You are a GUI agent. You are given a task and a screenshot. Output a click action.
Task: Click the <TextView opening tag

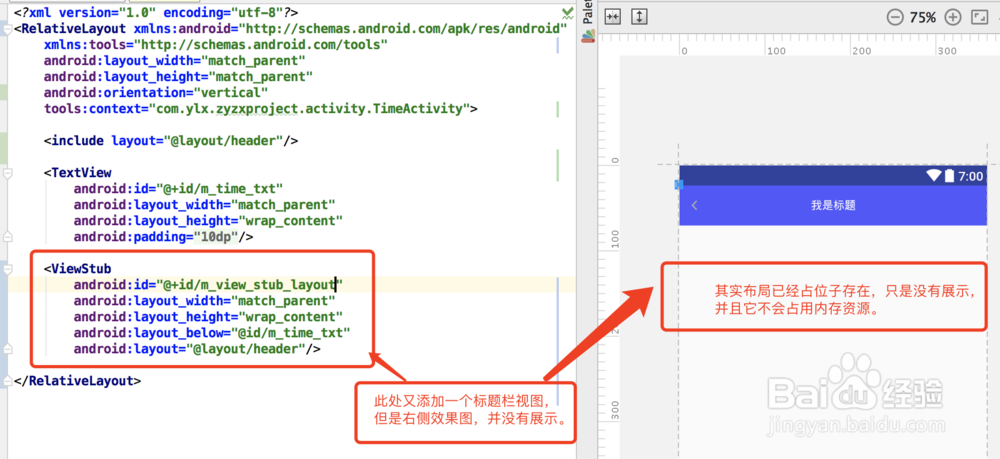pyautogui.click(x=78, y=173)
